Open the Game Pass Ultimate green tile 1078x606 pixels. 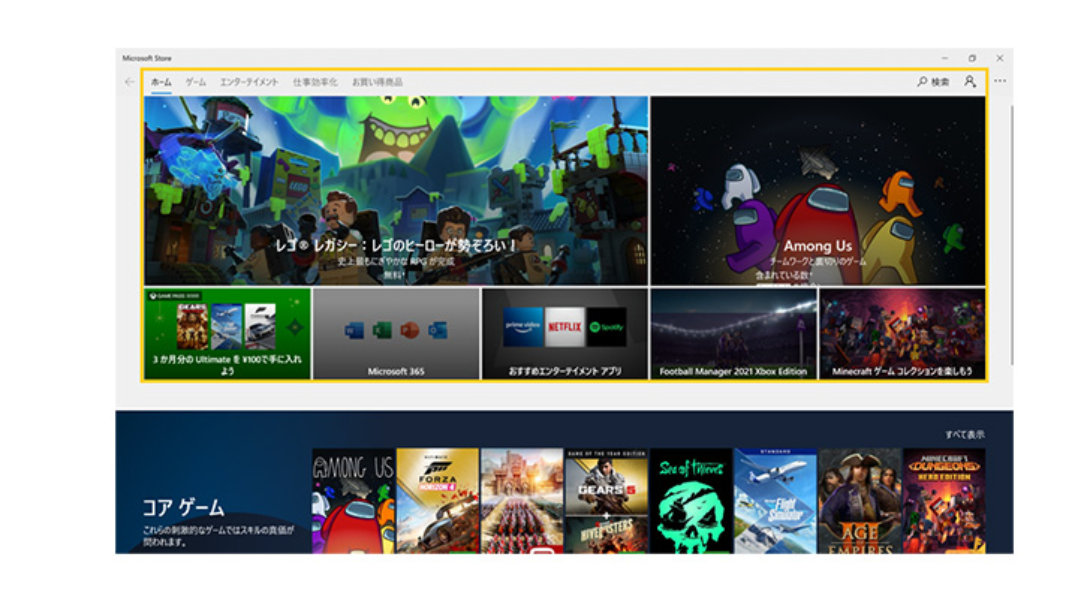point(228,334)
